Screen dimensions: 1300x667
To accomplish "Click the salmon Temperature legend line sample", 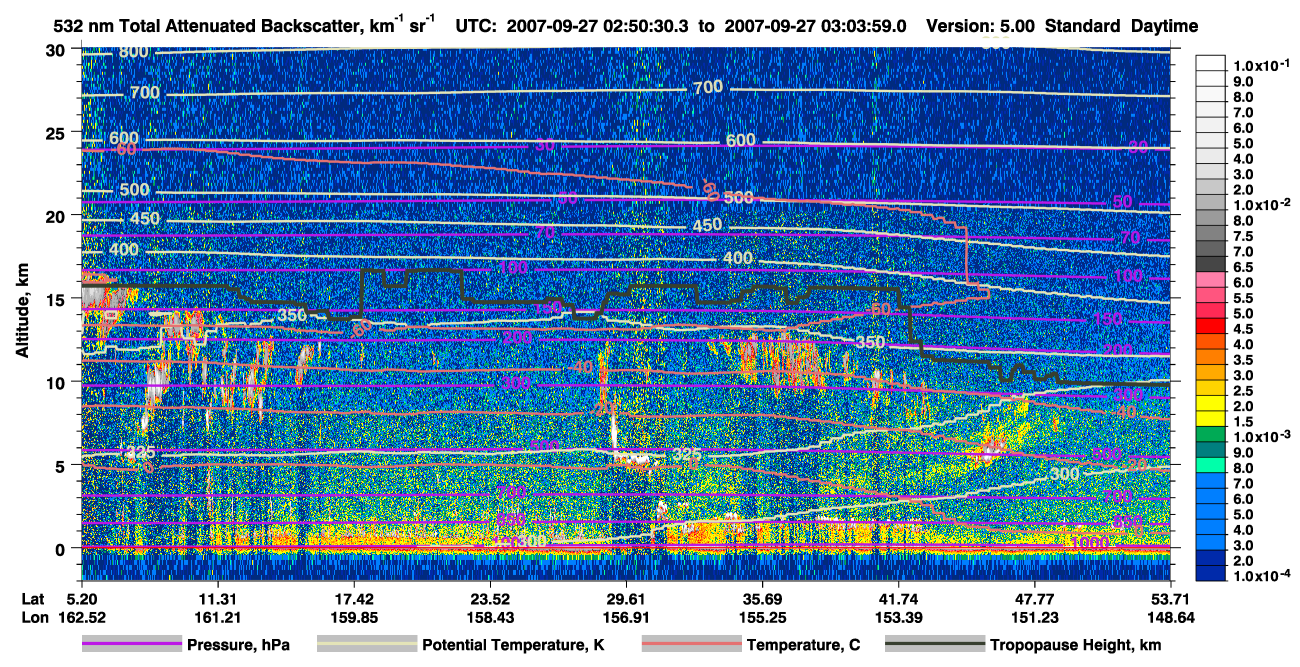I will click(692, 645).
